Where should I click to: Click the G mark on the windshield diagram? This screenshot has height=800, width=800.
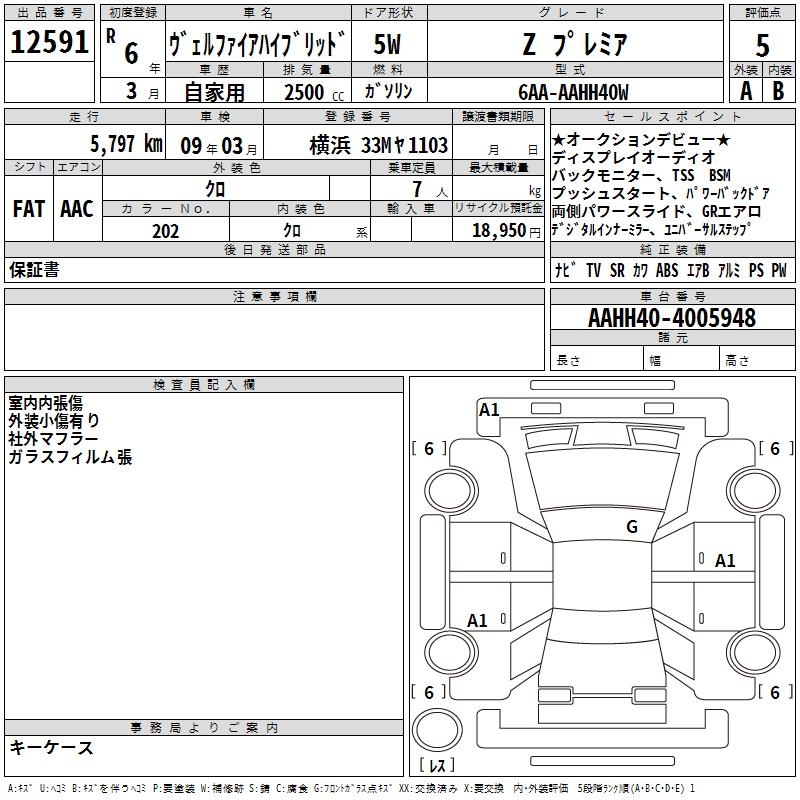click(632, 527)
